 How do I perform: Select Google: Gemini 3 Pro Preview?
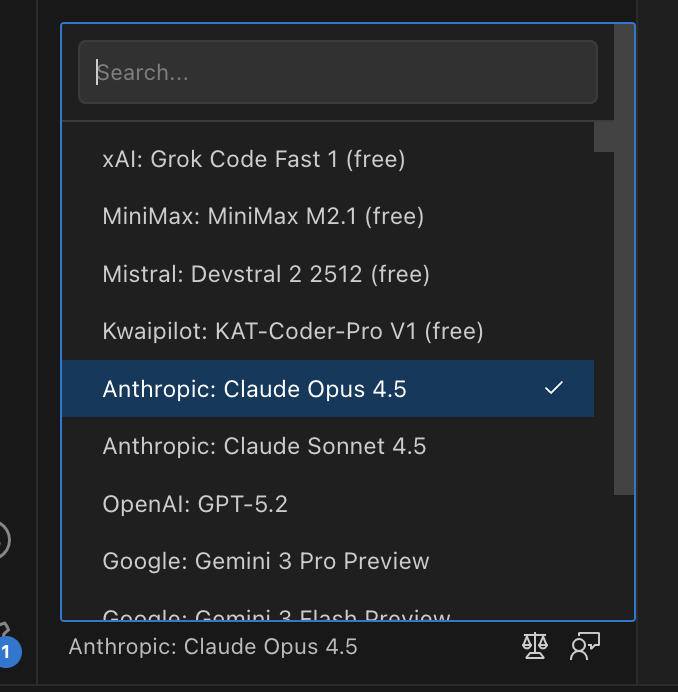click(x=266, y=561)
